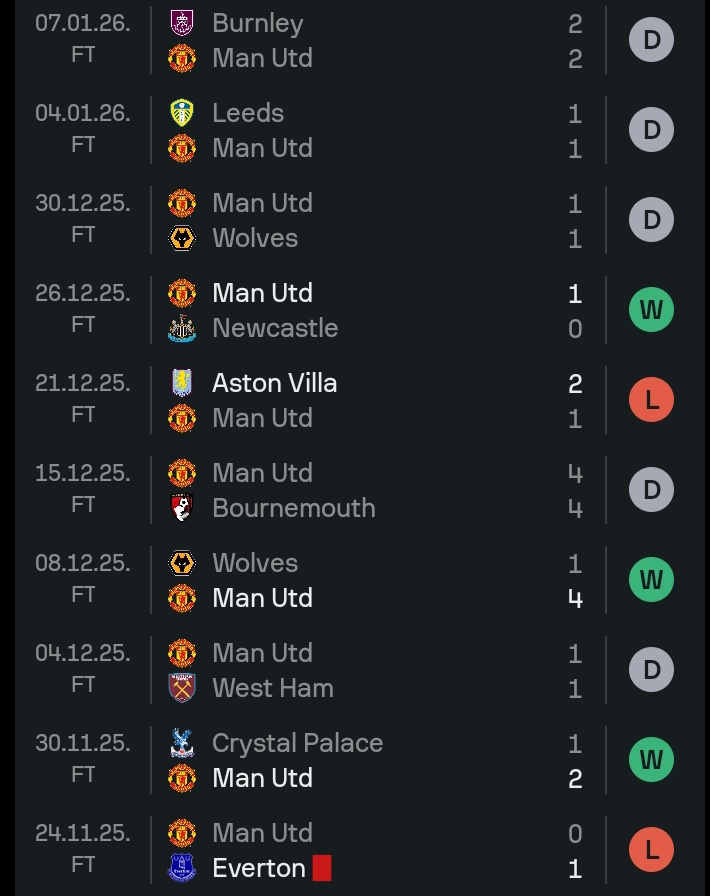Click the Bournemouth club crest
Screen dimensions: 710x896
point(182,508)
